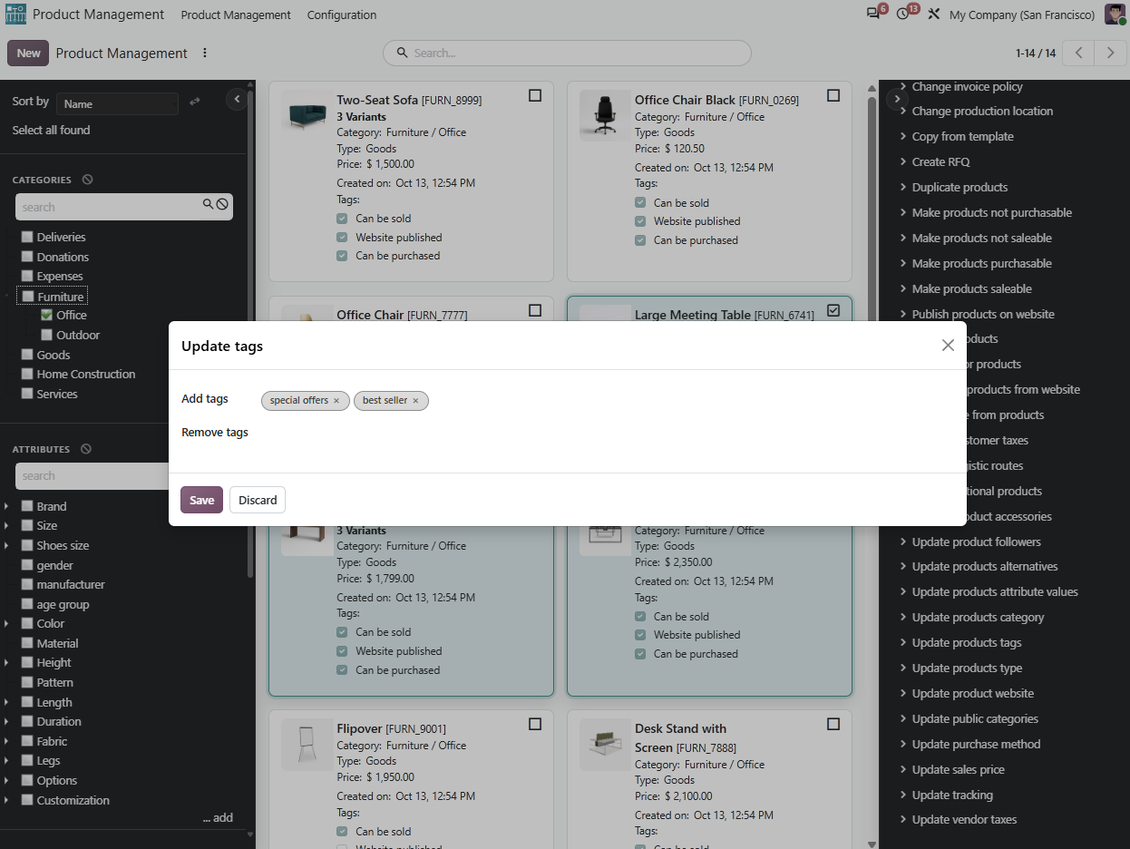The image size is (1130, 849).
Task: Focus the top product search field
Action: pos(567,53)
